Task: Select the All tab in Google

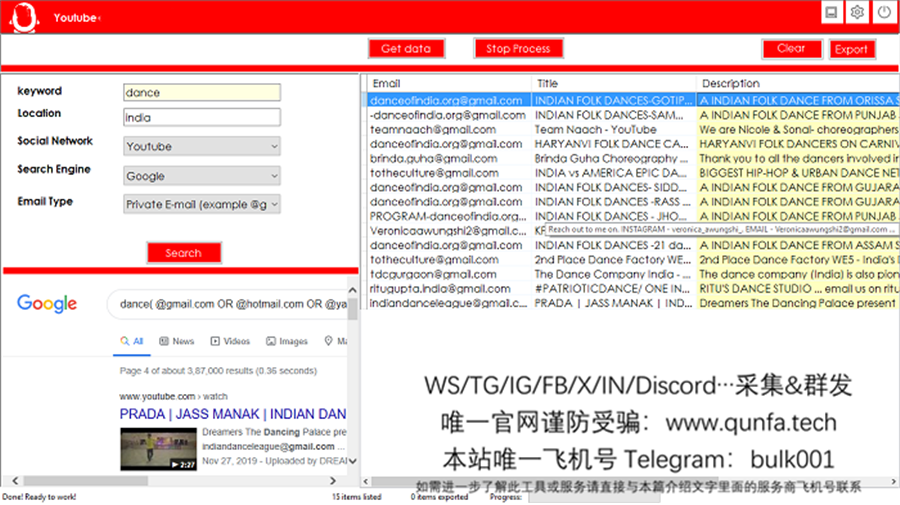Action: [x=131, y=341]
